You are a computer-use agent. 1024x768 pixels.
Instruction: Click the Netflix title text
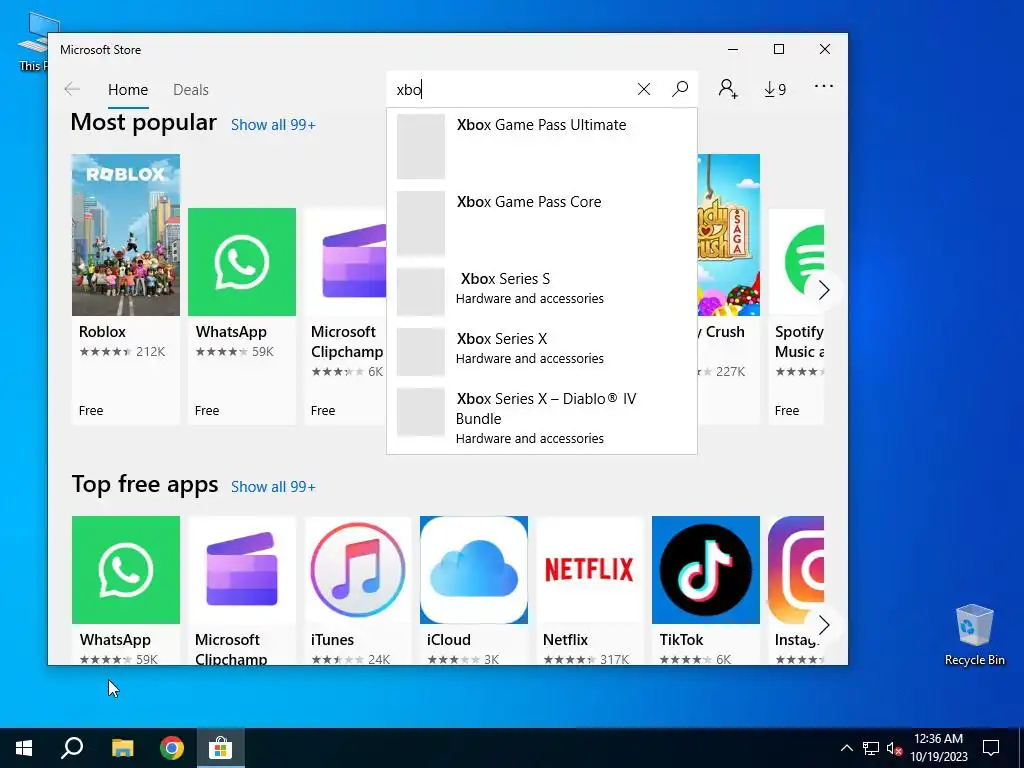coord(566,640)
